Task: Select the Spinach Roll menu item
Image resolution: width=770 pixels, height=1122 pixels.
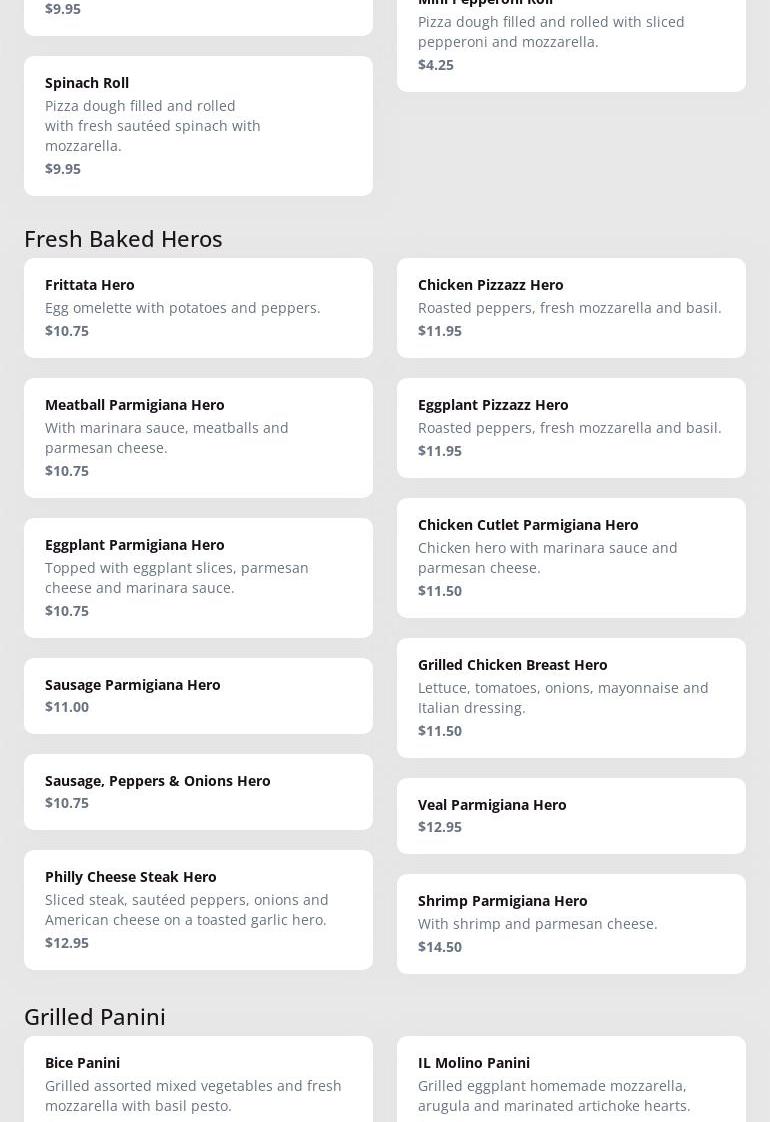Action: pos(198,125)
